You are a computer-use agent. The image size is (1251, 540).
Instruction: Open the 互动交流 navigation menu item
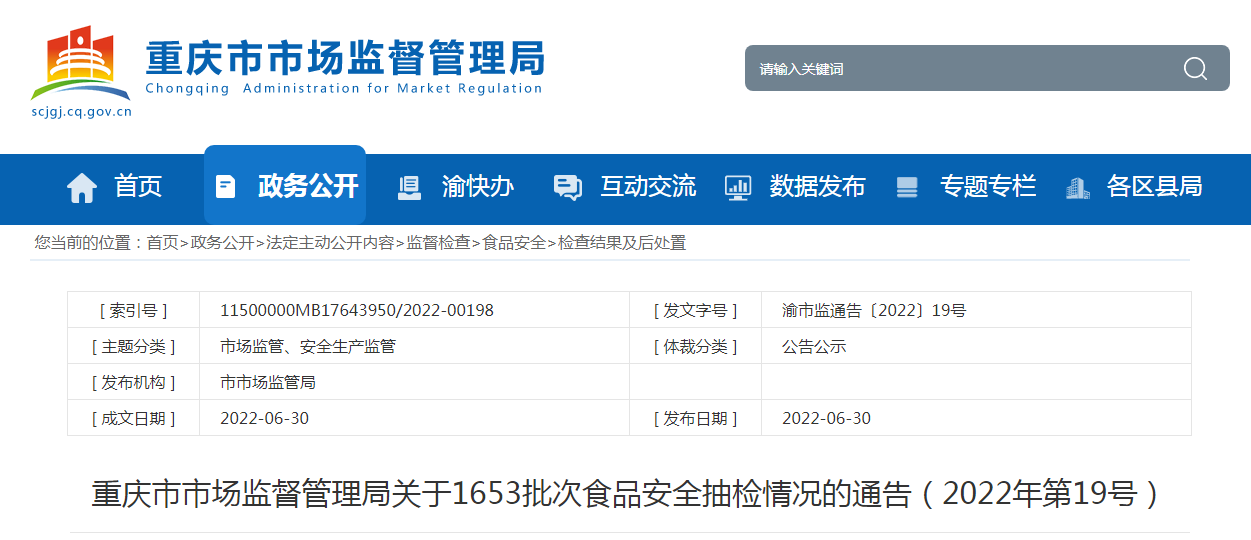(648, 187)
